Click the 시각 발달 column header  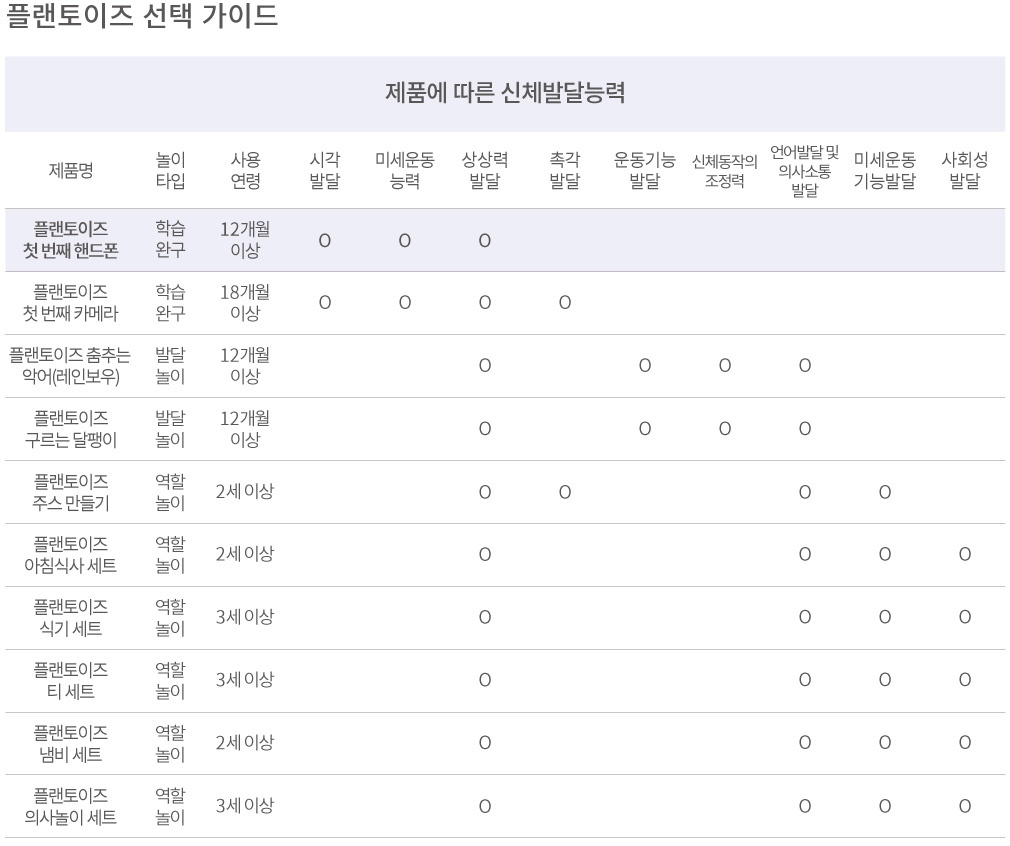coord(325,170)
